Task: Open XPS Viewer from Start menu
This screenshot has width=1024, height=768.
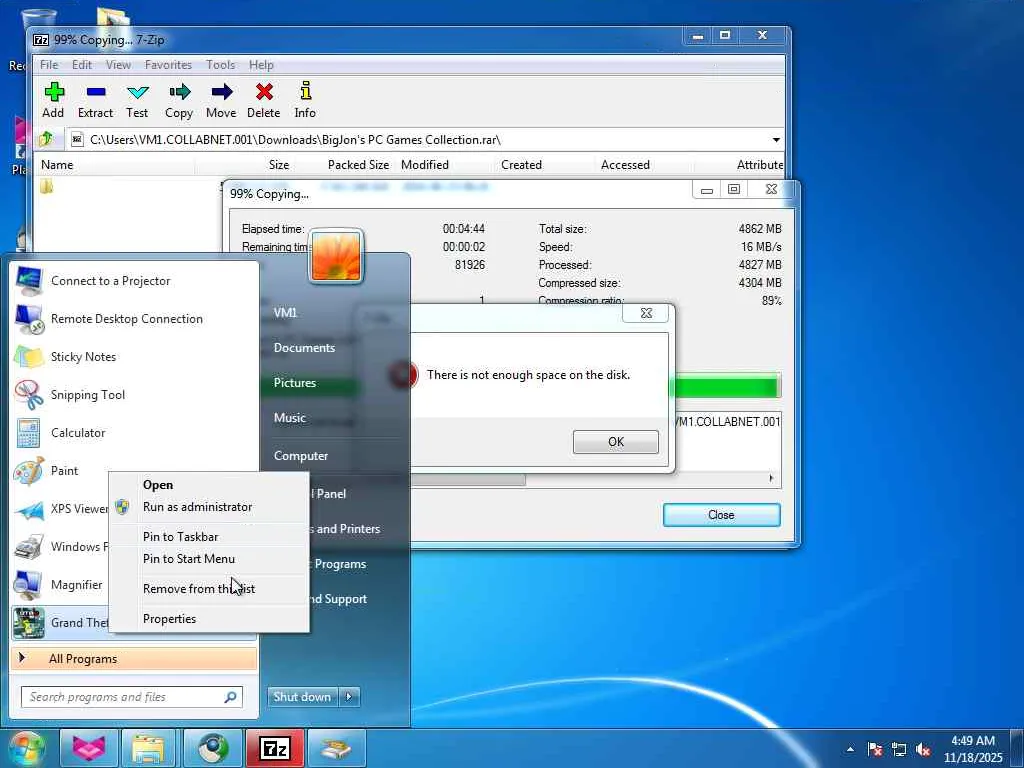Action: (x=60, y=509)
